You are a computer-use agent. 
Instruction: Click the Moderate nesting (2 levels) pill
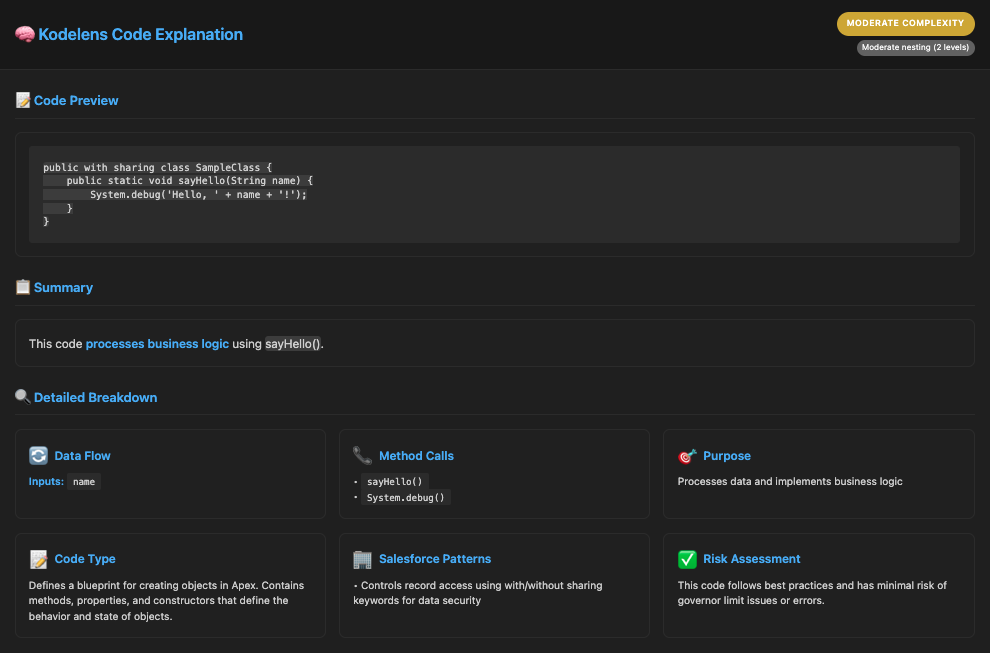pos(915,47)
